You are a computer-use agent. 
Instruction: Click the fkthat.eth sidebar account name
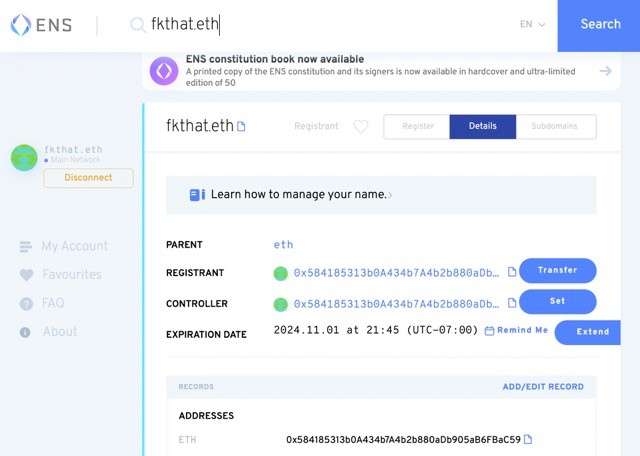(x=73, y=149)
